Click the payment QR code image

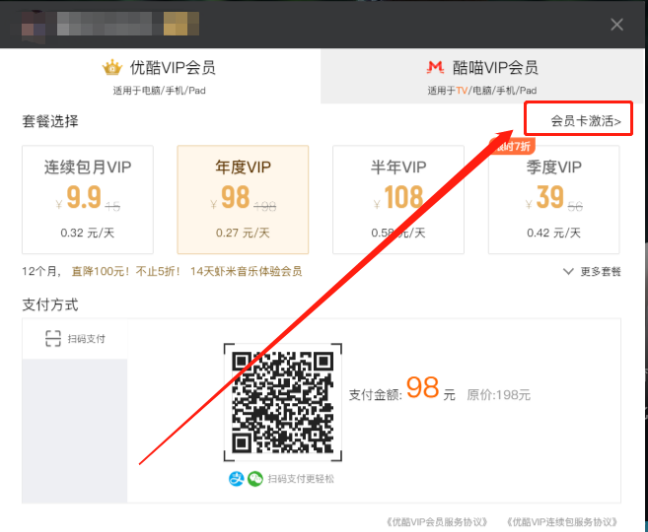coord(282,401)
